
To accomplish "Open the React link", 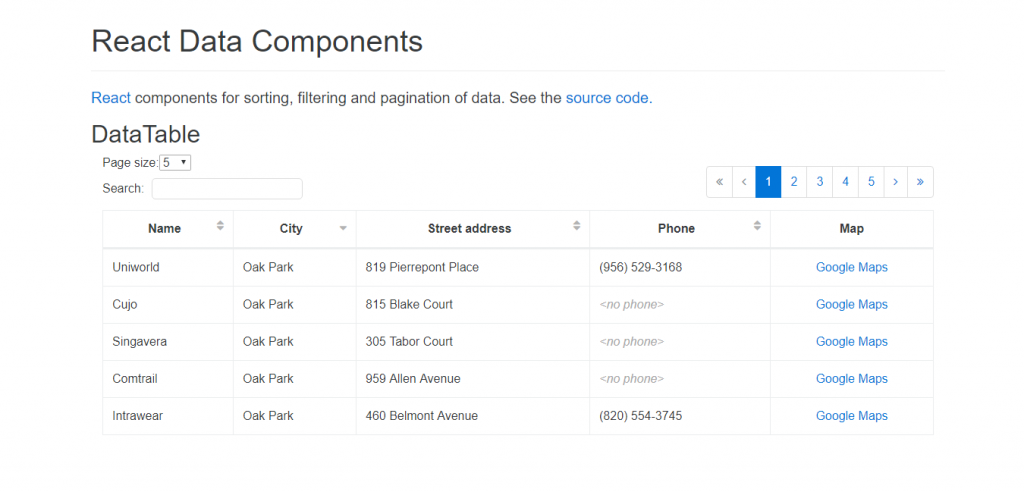I will [x=111, y=98].
